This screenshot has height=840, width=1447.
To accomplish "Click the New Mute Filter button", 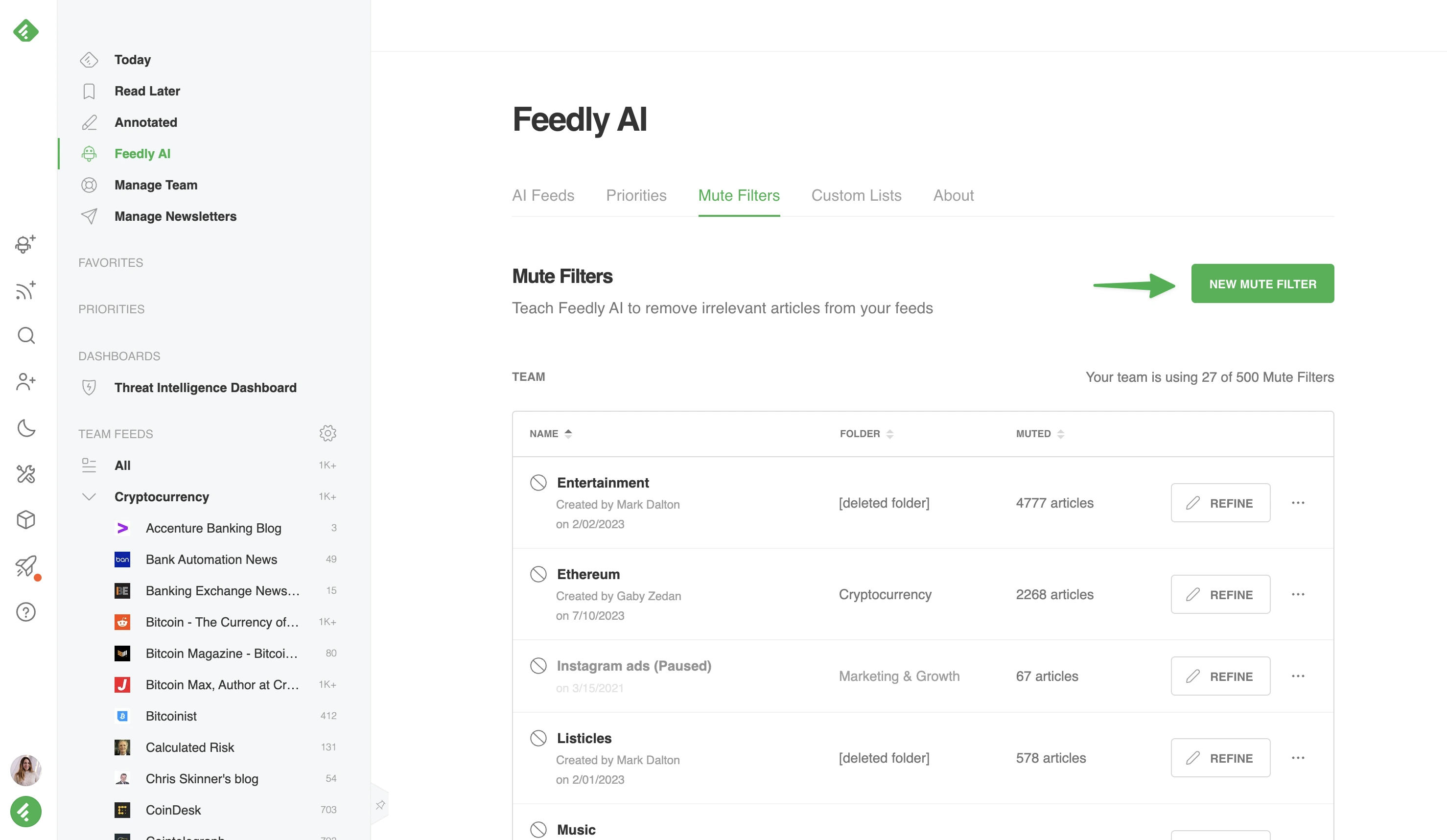I will click(1262, 283).
